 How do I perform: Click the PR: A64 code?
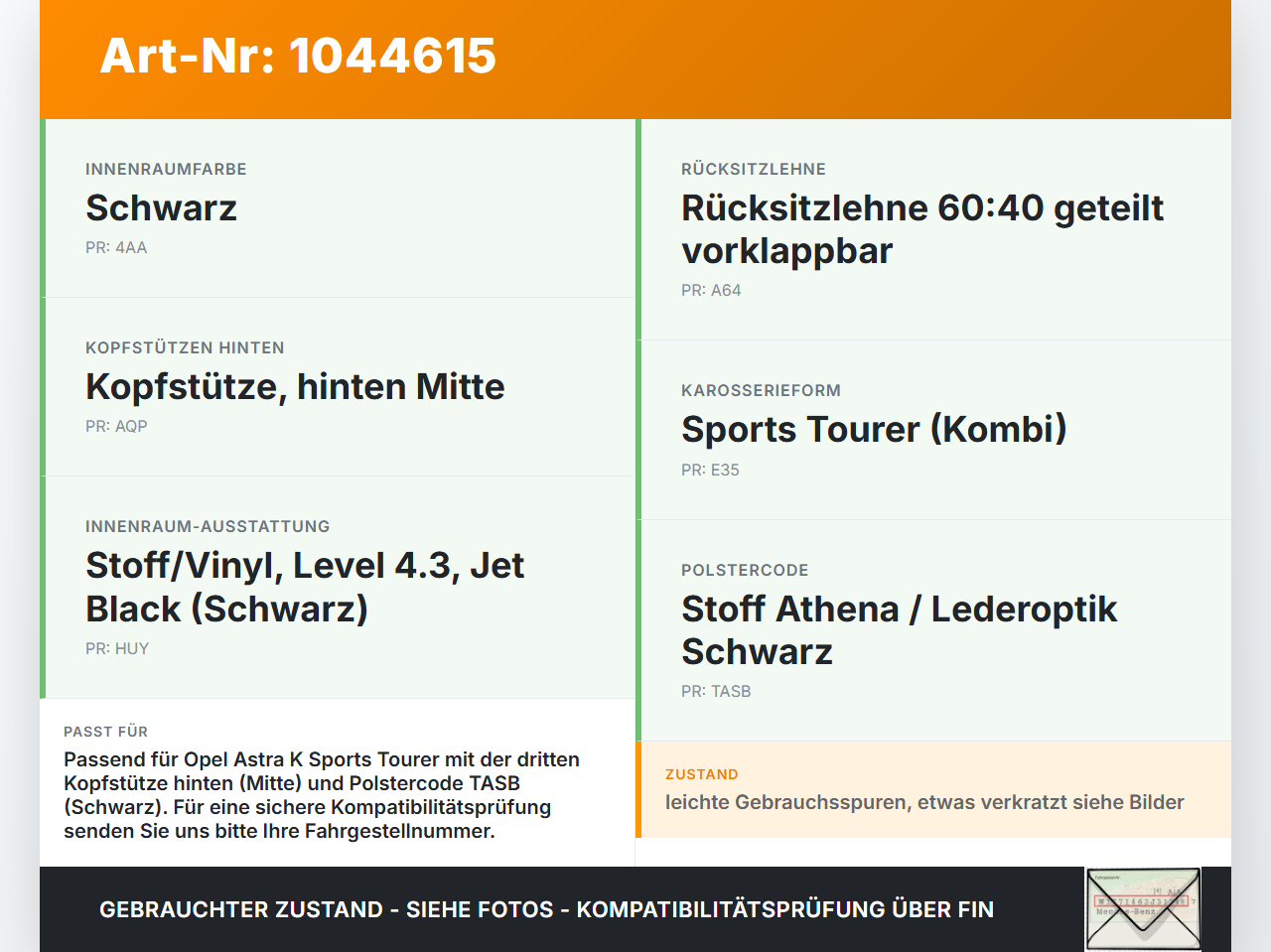click(x=711, y=291)
